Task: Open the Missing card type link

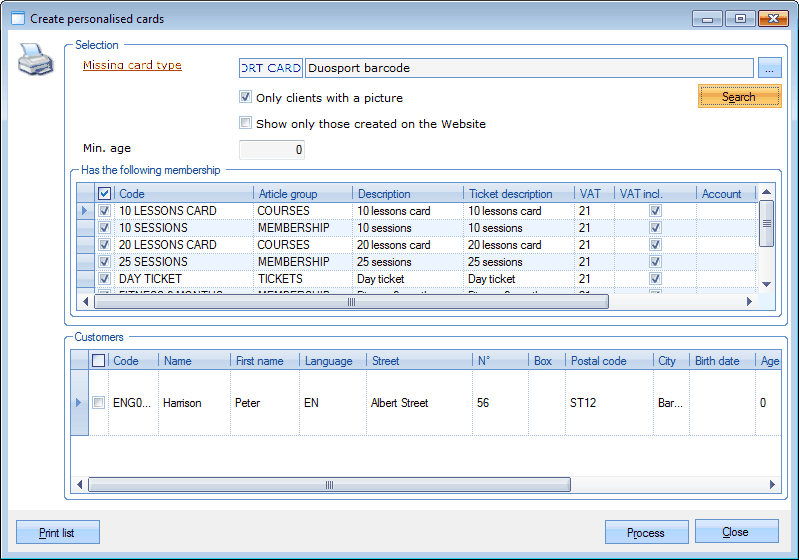Action: pos(132,66)
